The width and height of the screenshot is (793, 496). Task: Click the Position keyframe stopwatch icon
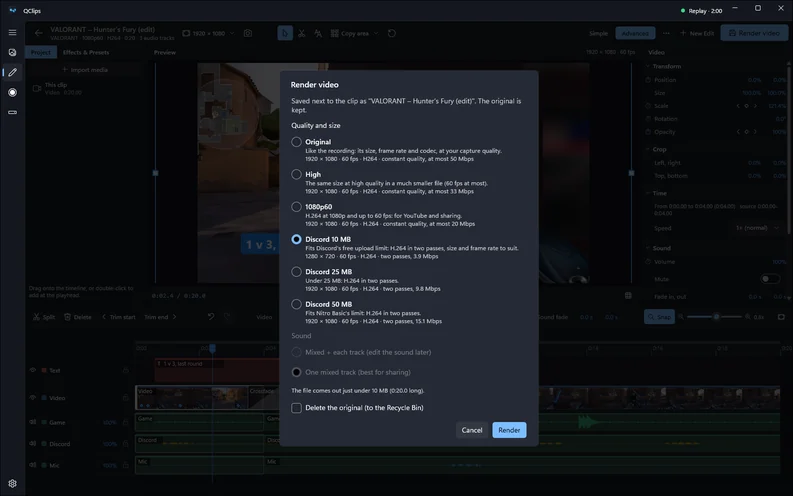tap(648, 80)
